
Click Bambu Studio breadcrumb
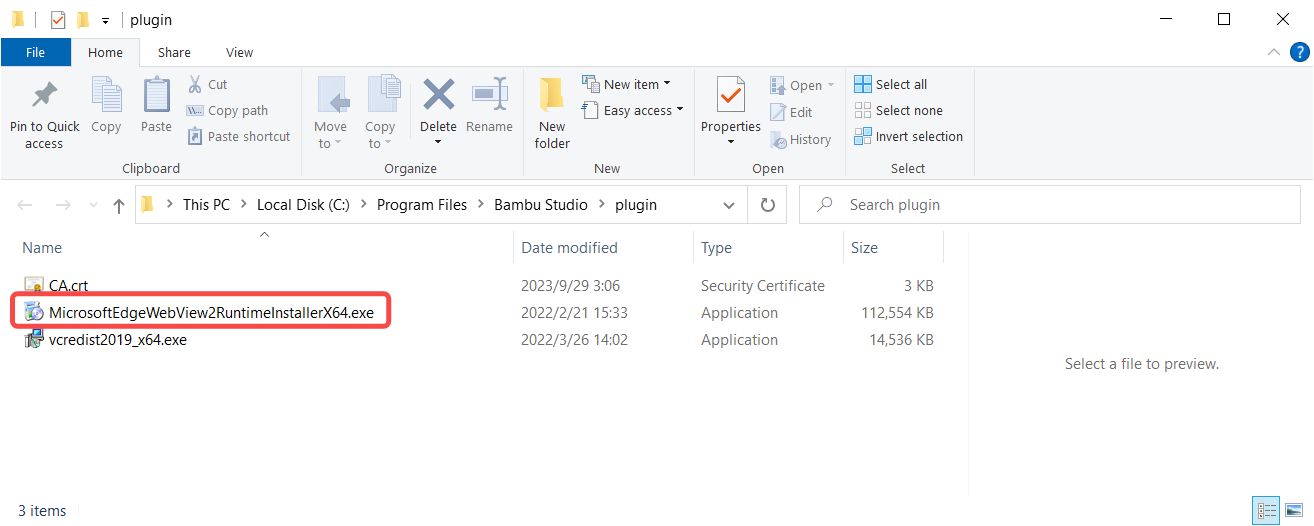543,205
